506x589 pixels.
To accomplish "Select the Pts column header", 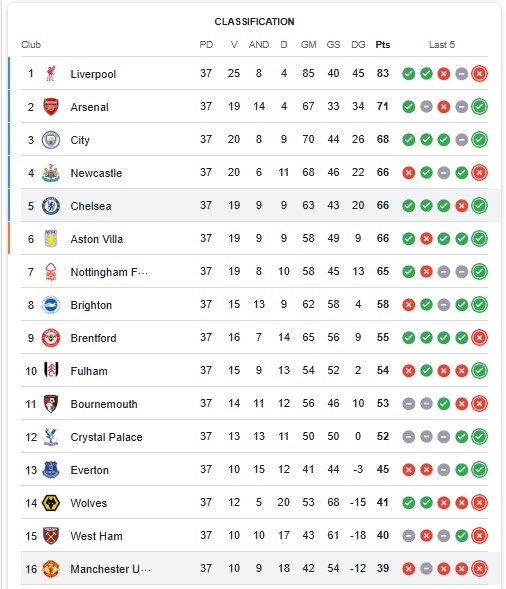I will (x=383, y=45).
